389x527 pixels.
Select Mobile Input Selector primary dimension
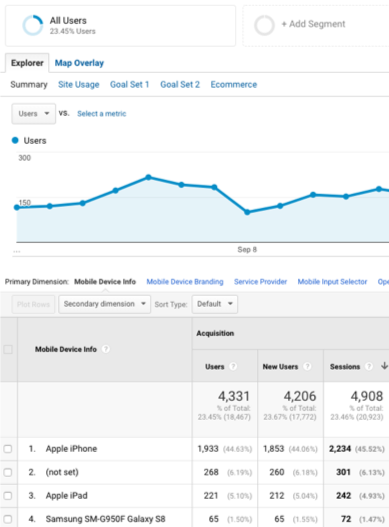click(x=332, y=282)
